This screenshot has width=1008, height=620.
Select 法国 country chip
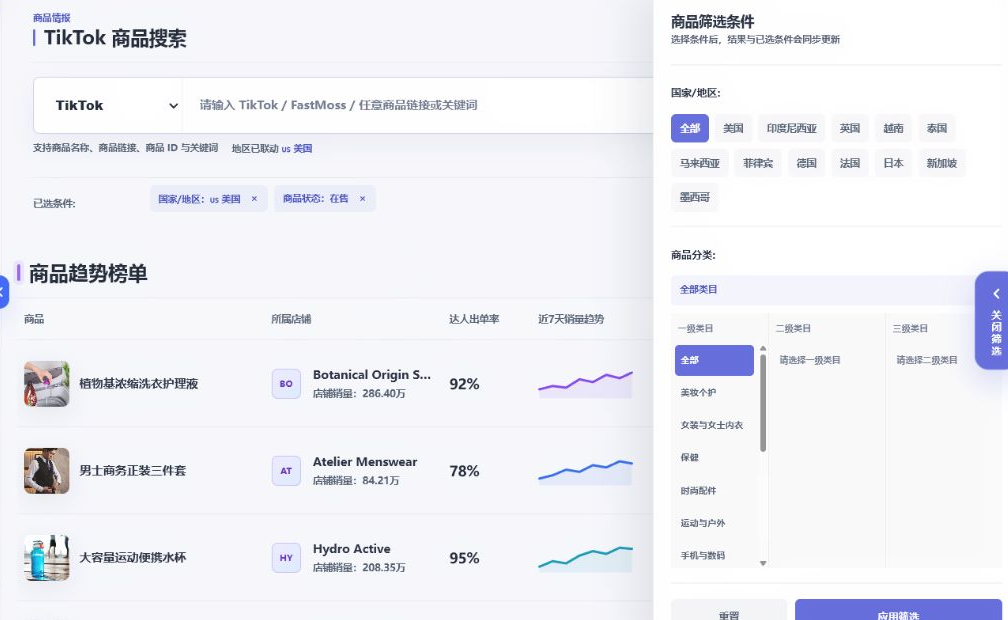(850, 163)
